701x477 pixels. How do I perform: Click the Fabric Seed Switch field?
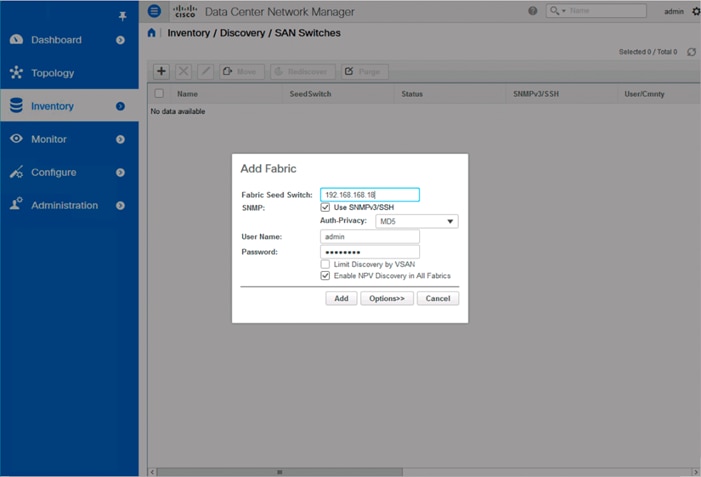(370, 194)
